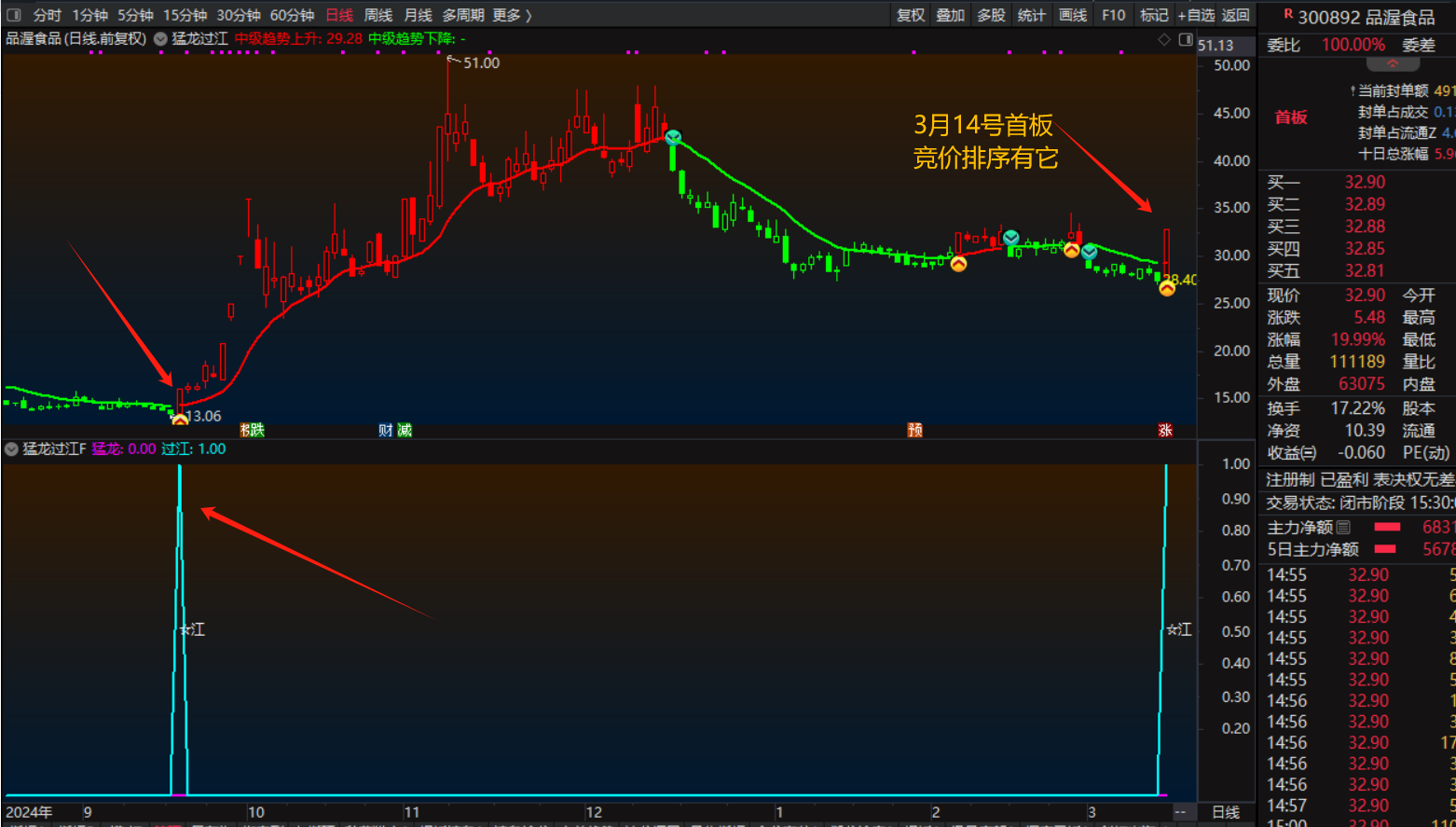The width and height of the screenshot is (1456, 827).
Task: Expand the 猛龙过江 main indicator dropdown
Action: (160, 39)
